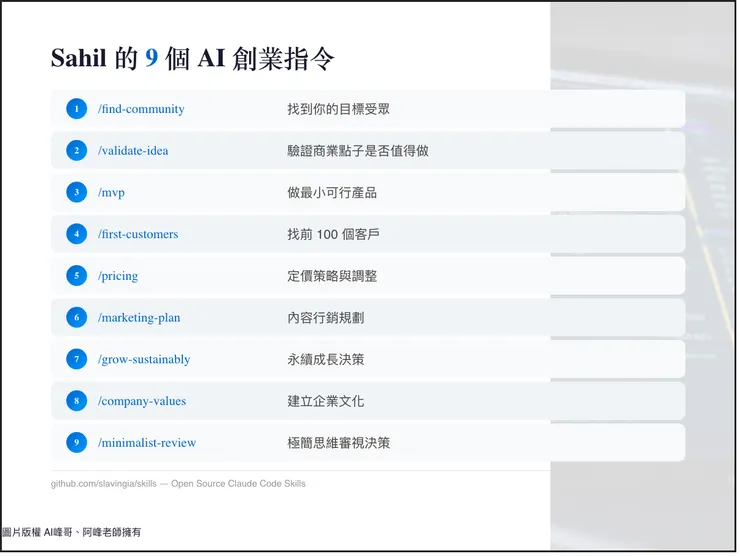Click the blue number 8 badge
Viewport: 740px width, 556px height.
click(76, 401)
